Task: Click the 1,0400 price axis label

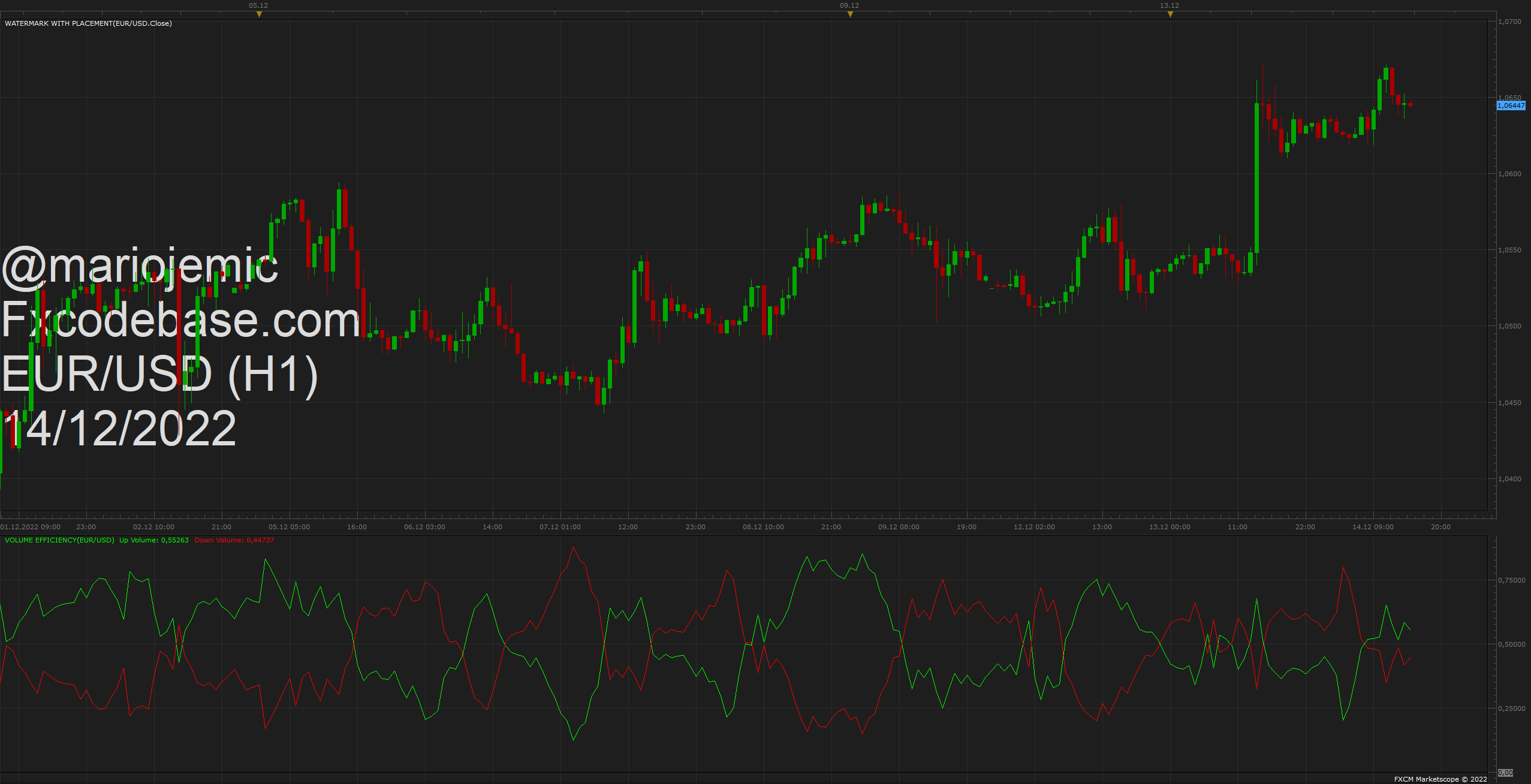Action: pos(1509,479)
